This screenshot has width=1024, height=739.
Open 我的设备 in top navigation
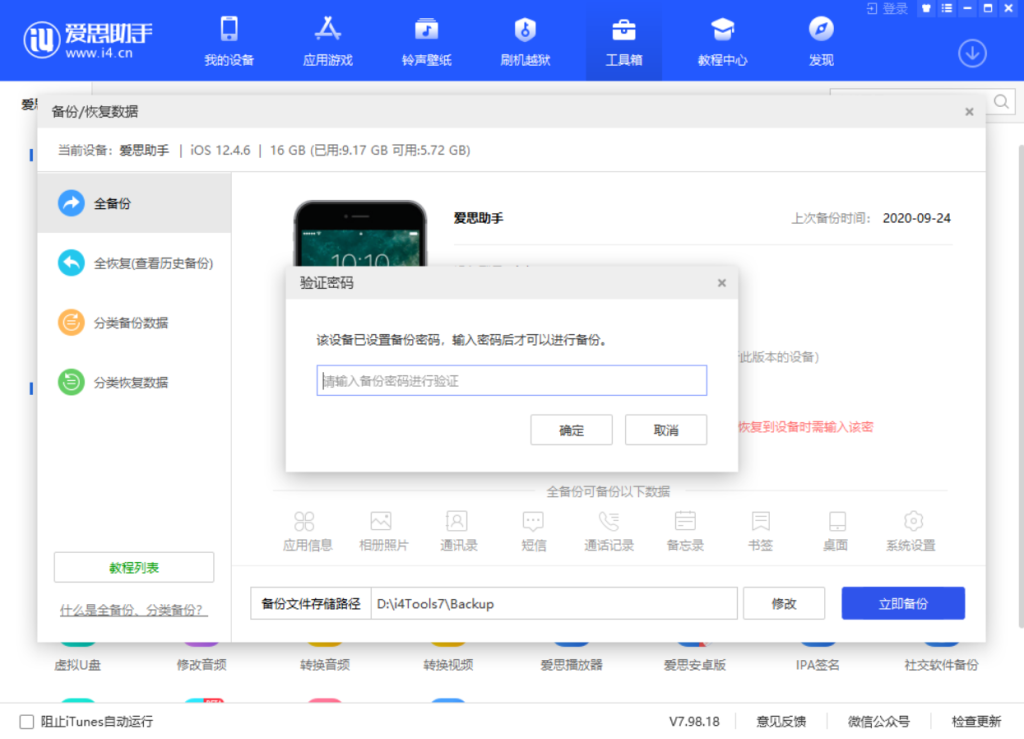click(x=229, y=41)
